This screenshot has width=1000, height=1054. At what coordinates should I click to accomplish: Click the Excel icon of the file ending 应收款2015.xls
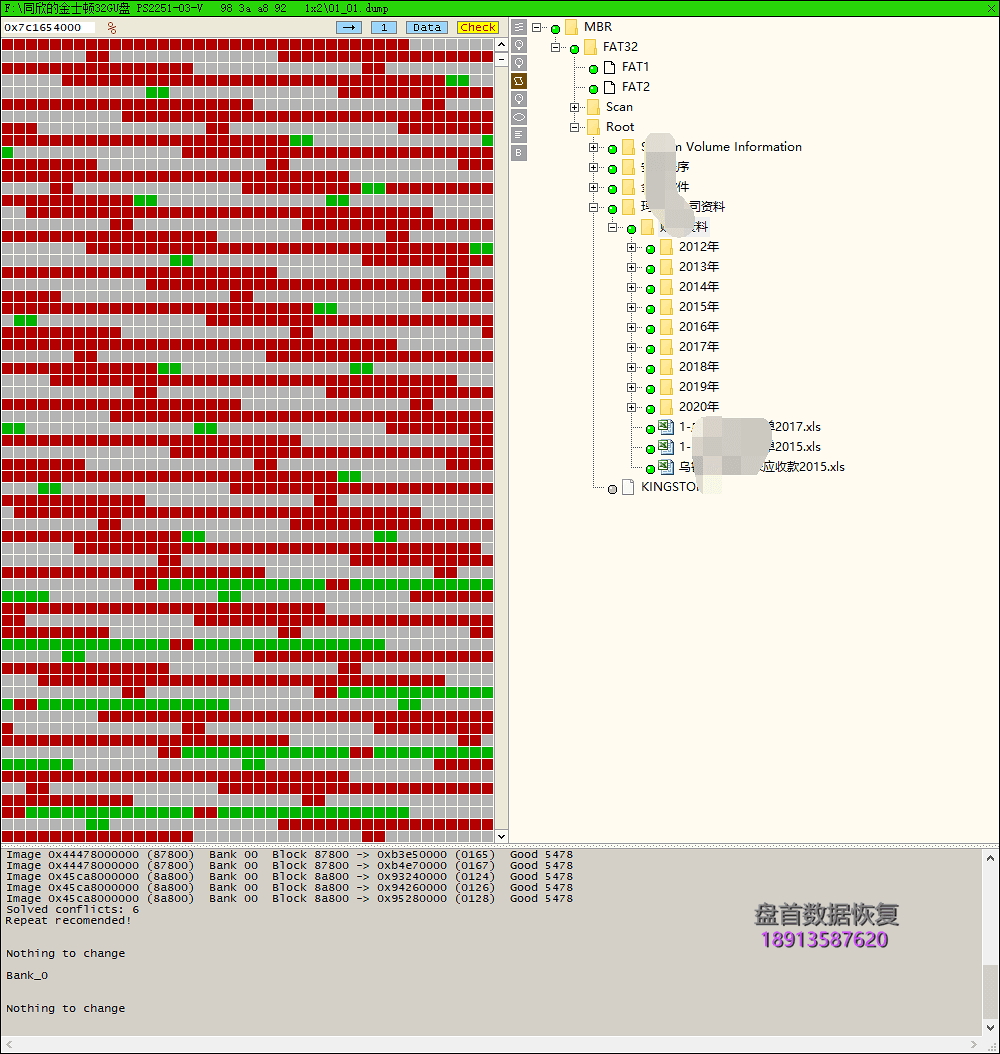[x=666, y=467]
